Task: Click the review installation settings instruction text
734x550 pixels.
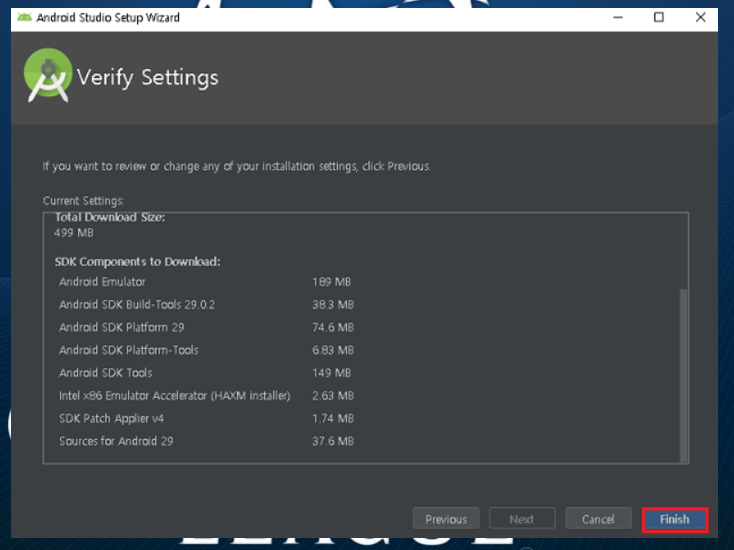Action: tap(237, 166)
